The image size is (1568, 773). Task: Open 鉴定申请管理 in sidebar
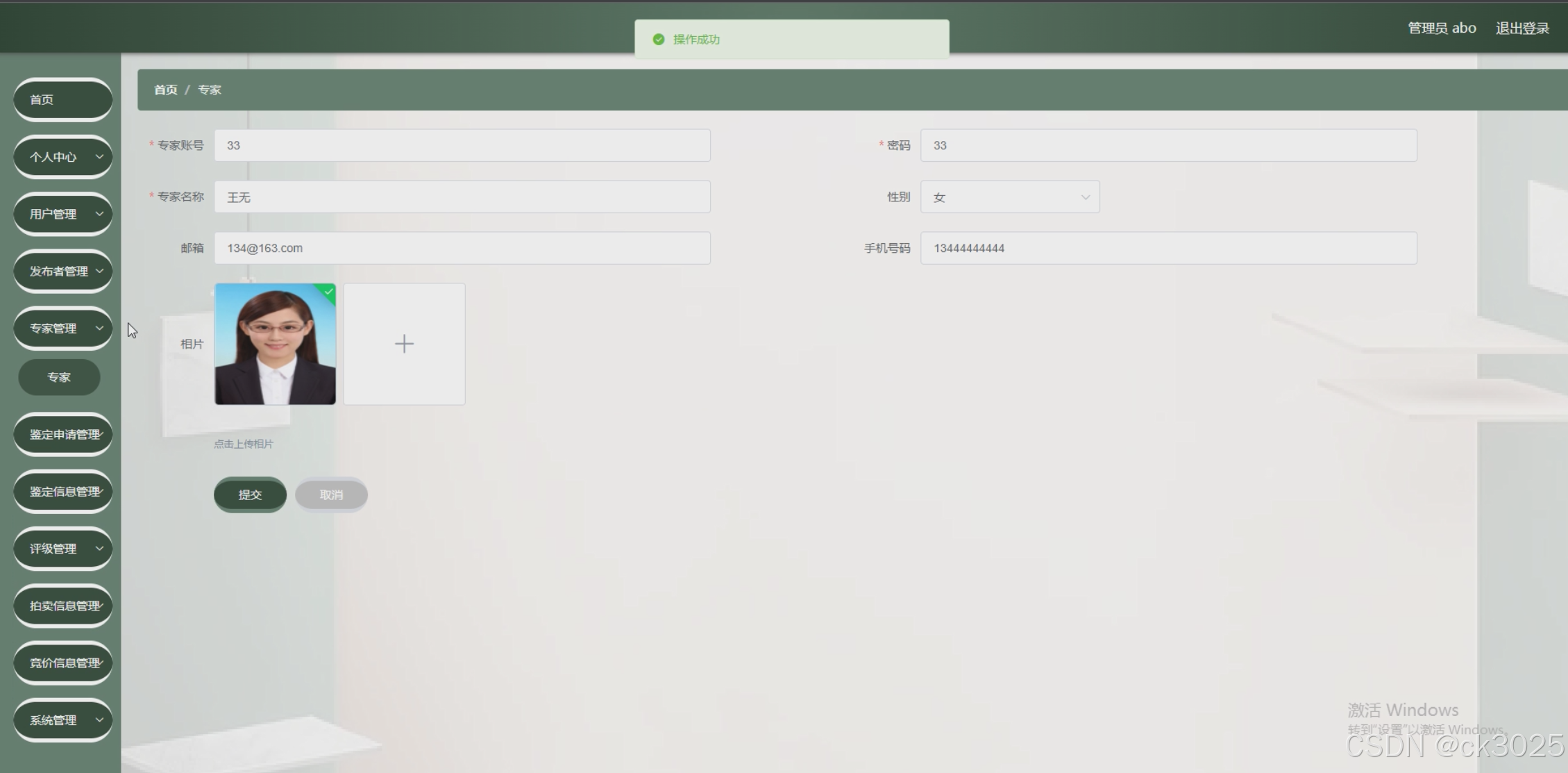(62, 435)
